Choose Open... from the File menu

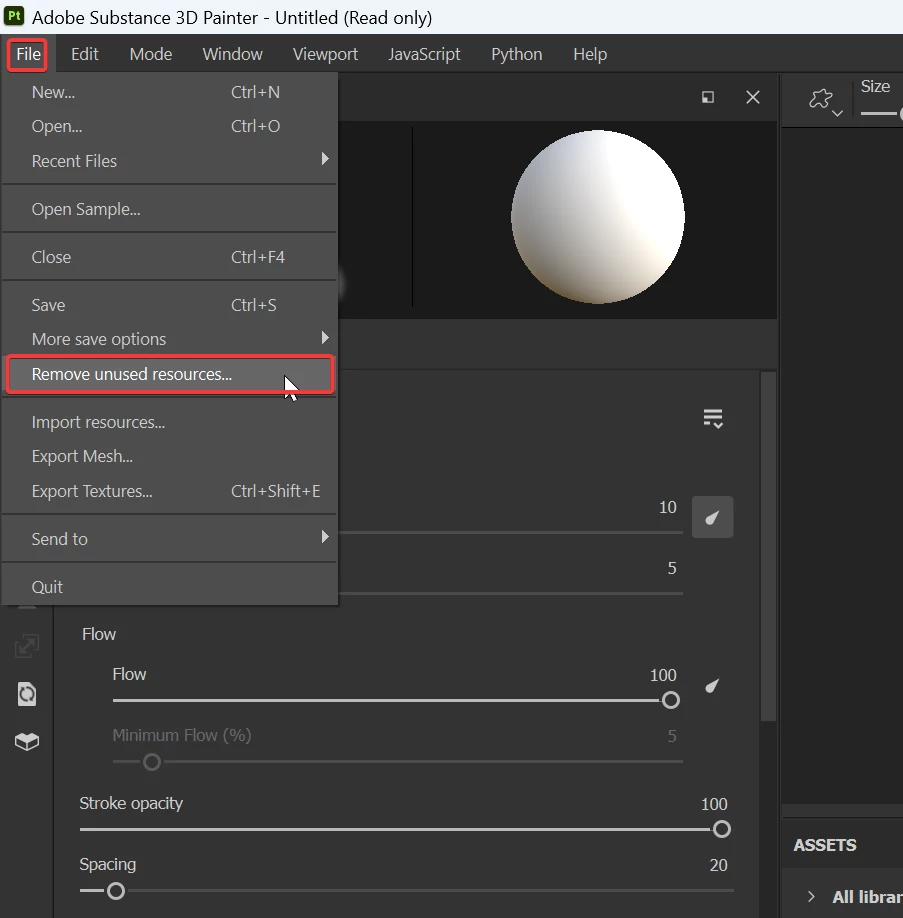169,126
